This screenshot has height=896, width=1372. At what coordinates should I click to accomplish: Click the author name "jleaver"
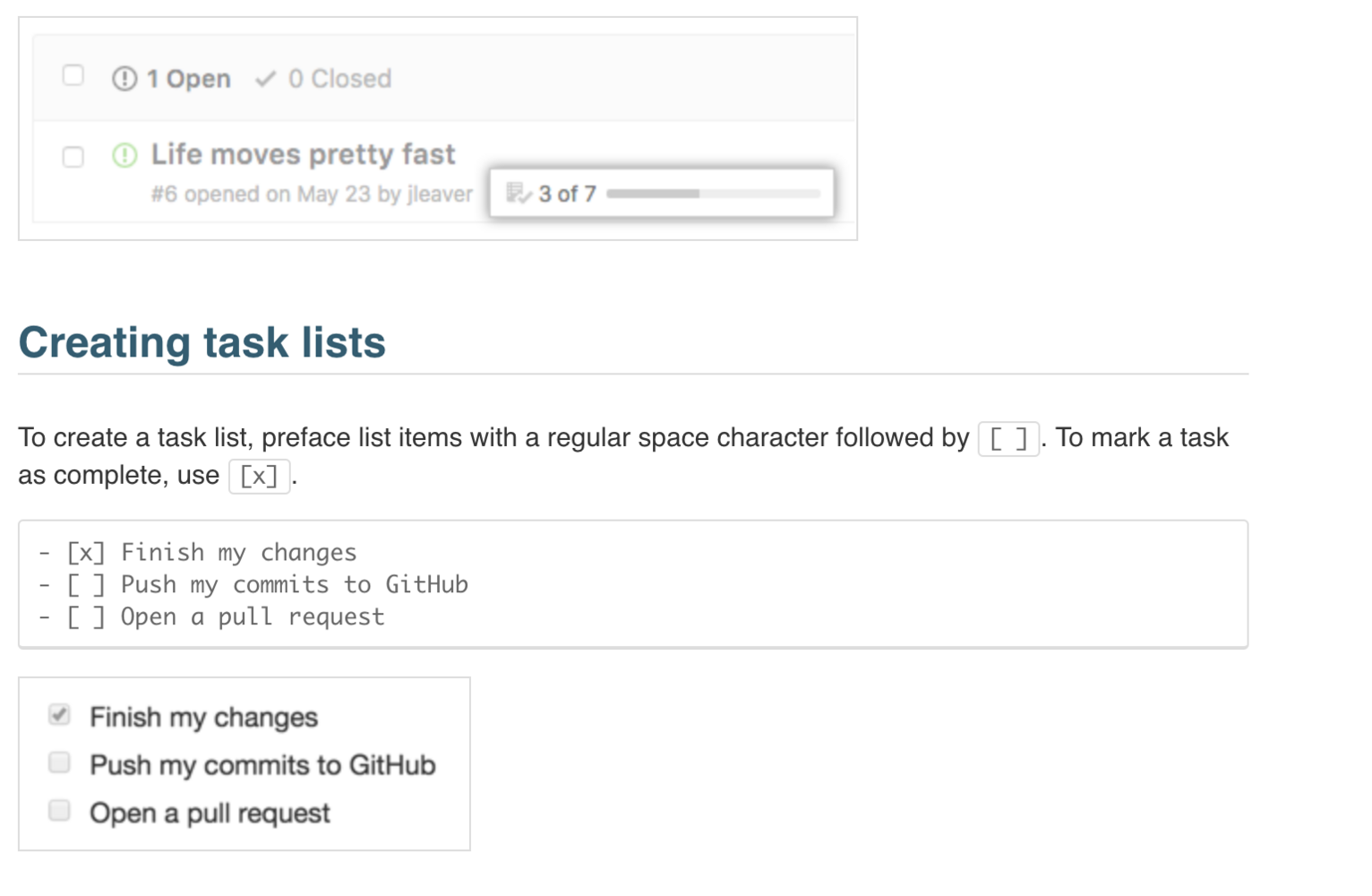tap(440, 194)
